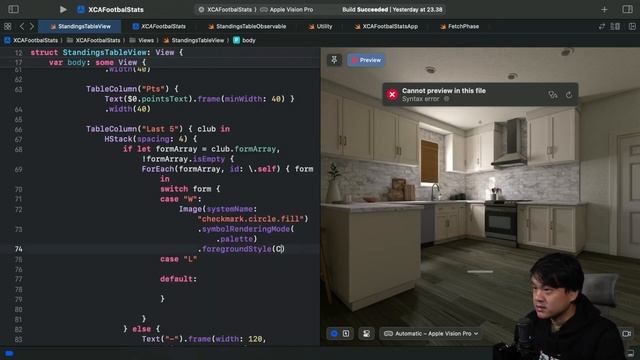Viewport: 640px width, 360px height.
Task: Click the '.palette)' code text
Action: [x=237, y=239]
